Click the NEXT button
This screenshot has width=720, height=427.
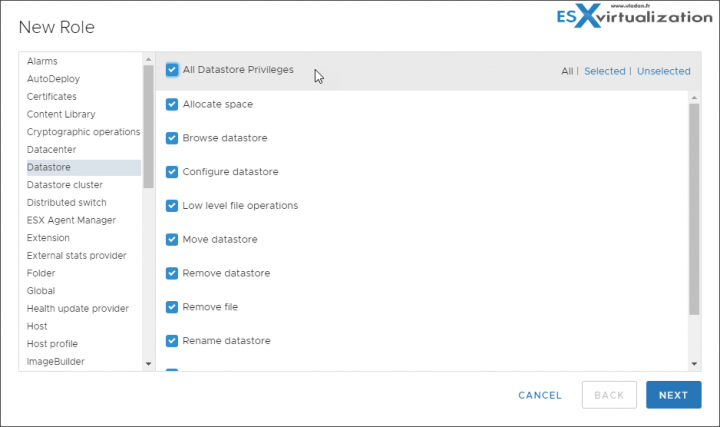coord(674,395)
